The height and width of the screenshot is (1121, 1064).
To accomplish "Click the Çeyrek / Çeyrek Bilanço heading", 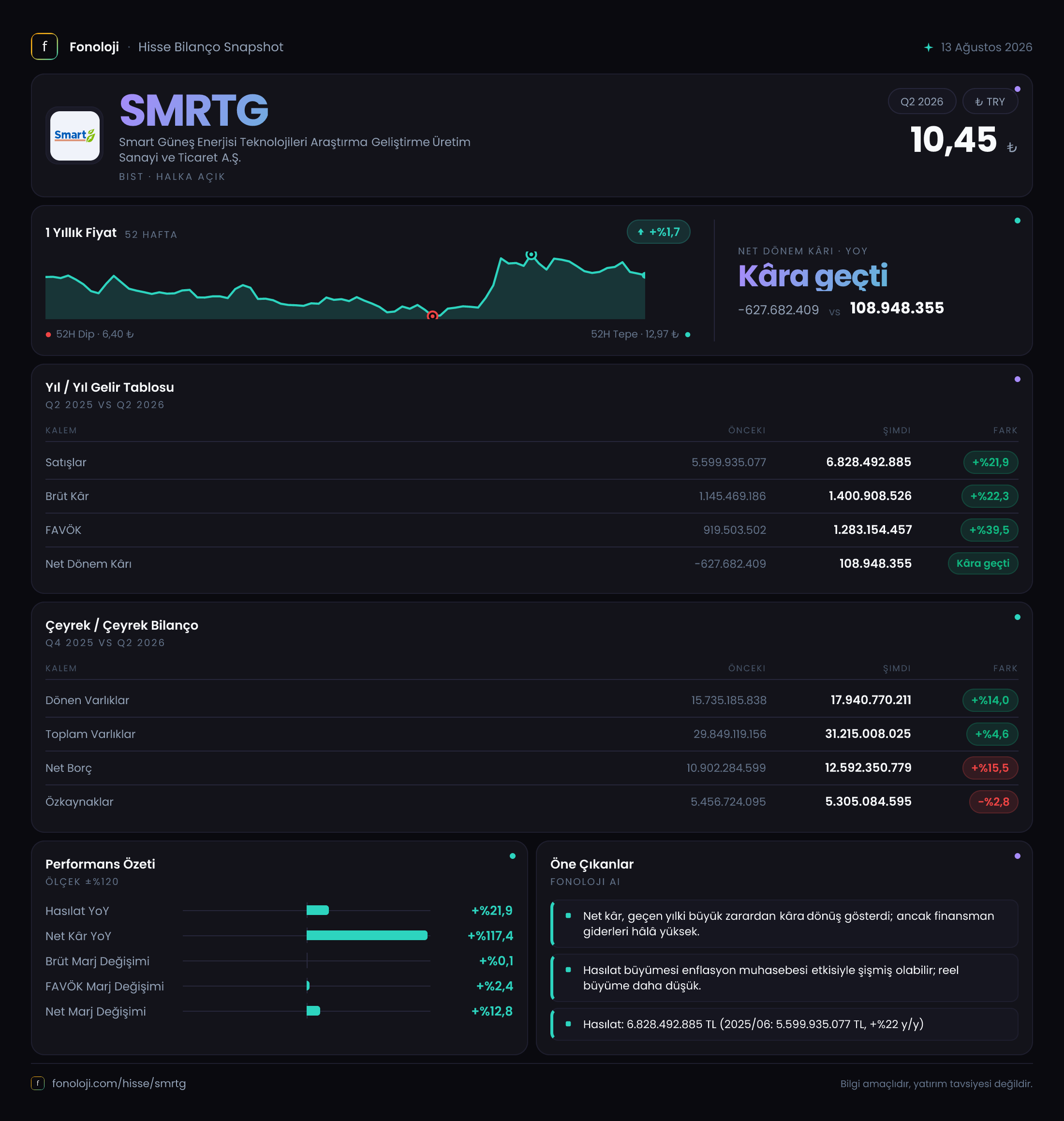I will (122, 625).
